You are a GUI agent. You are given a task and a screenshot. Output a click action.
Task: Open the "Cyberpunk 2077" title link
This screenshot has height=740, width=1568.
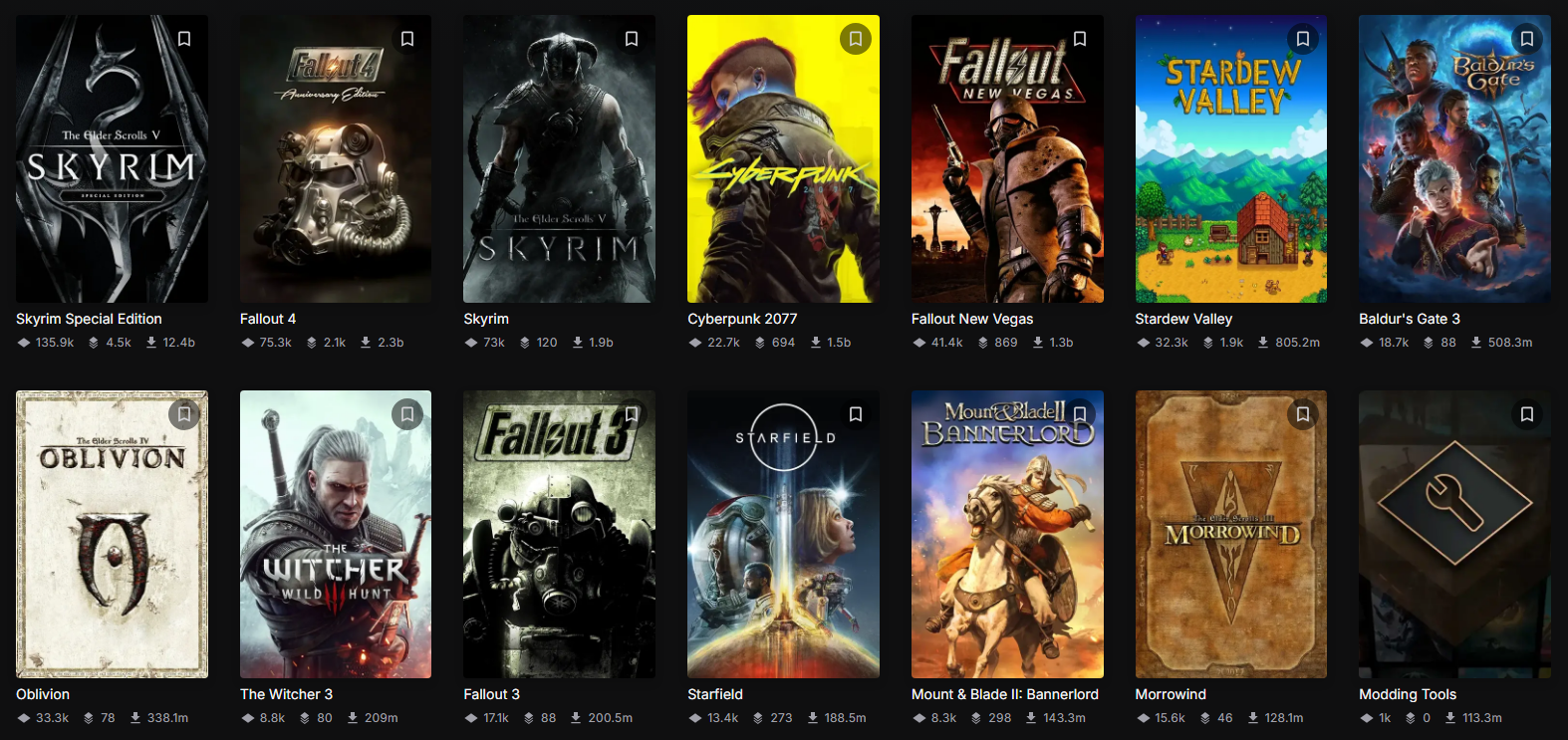pyautogui.click(x=742, y=319)
